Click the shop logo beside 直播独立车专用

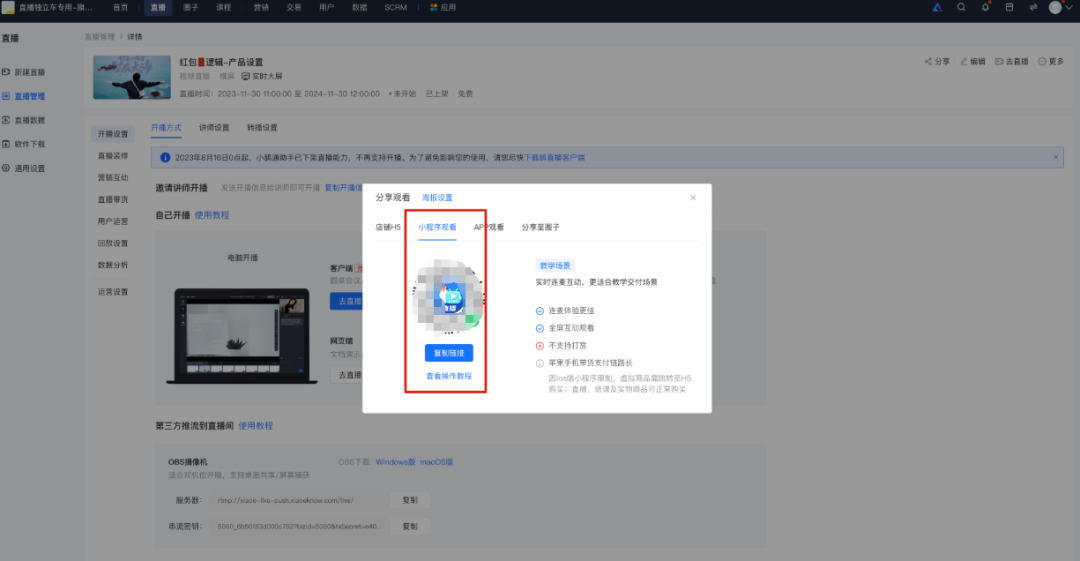8,8
